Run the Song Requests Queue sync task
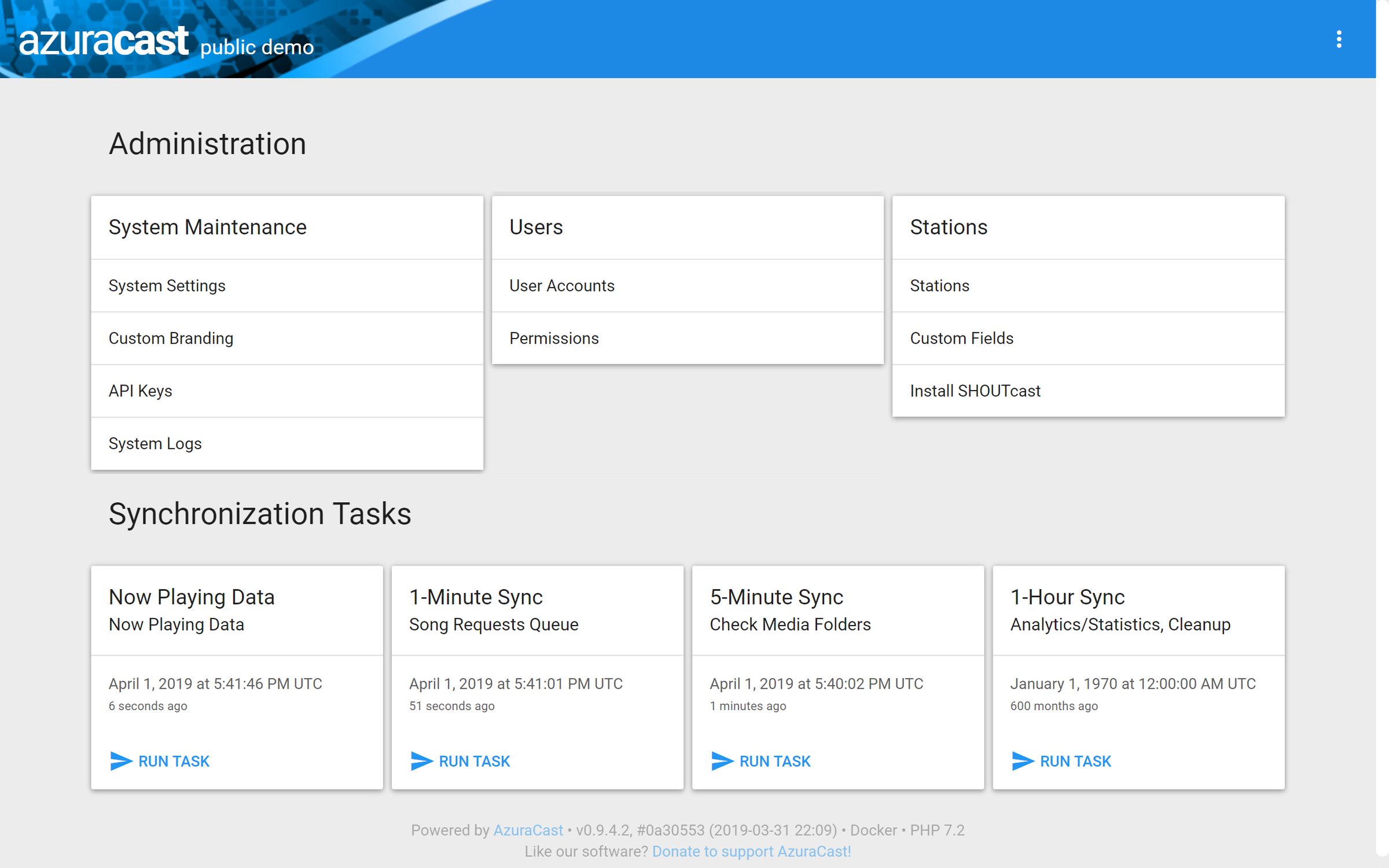This screenshot has height=868, width=1389. pos(475,760)
